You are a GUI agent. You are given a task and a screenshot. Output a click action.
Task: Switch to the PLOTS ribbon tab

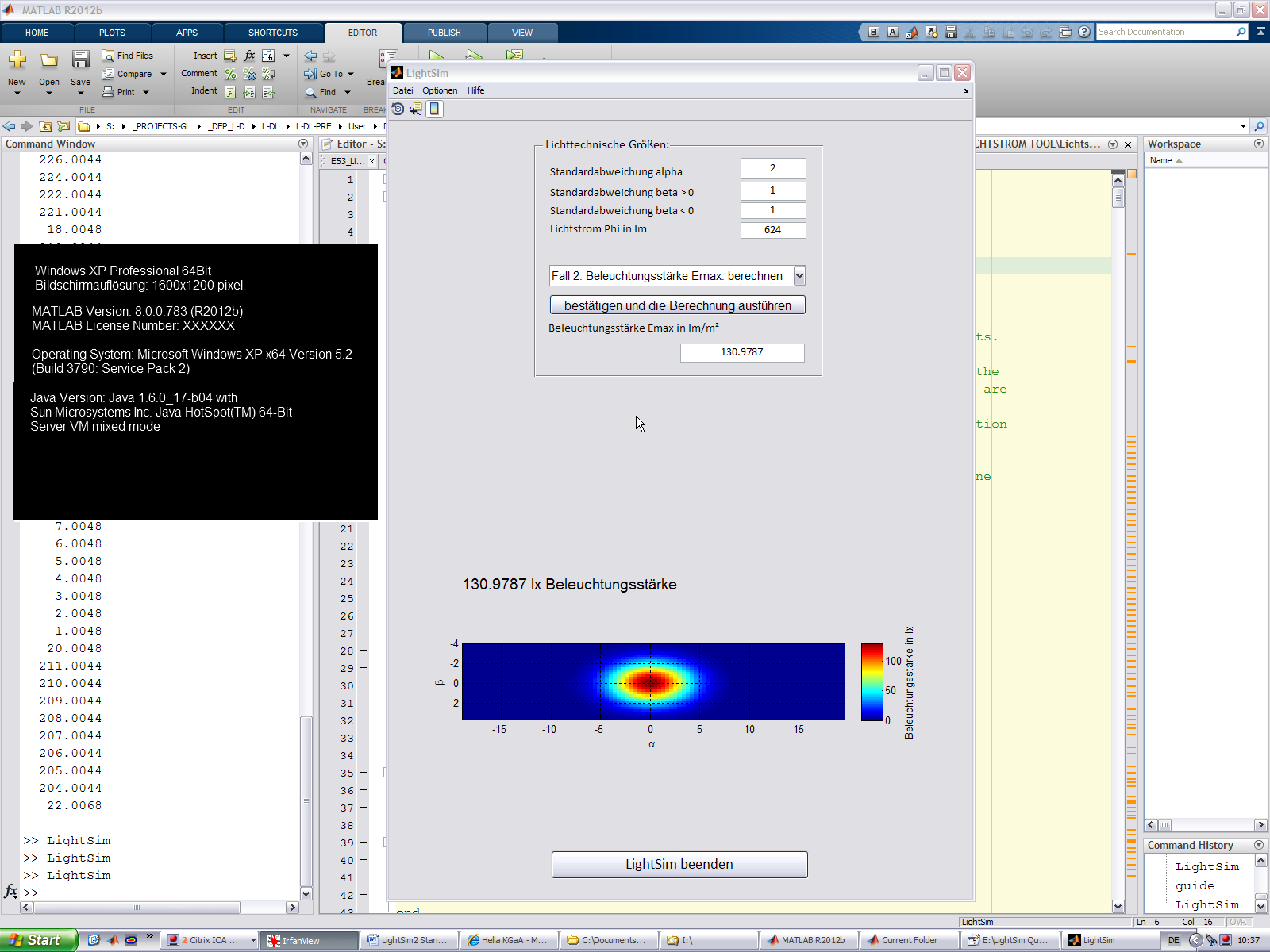(x=112, y=33)
